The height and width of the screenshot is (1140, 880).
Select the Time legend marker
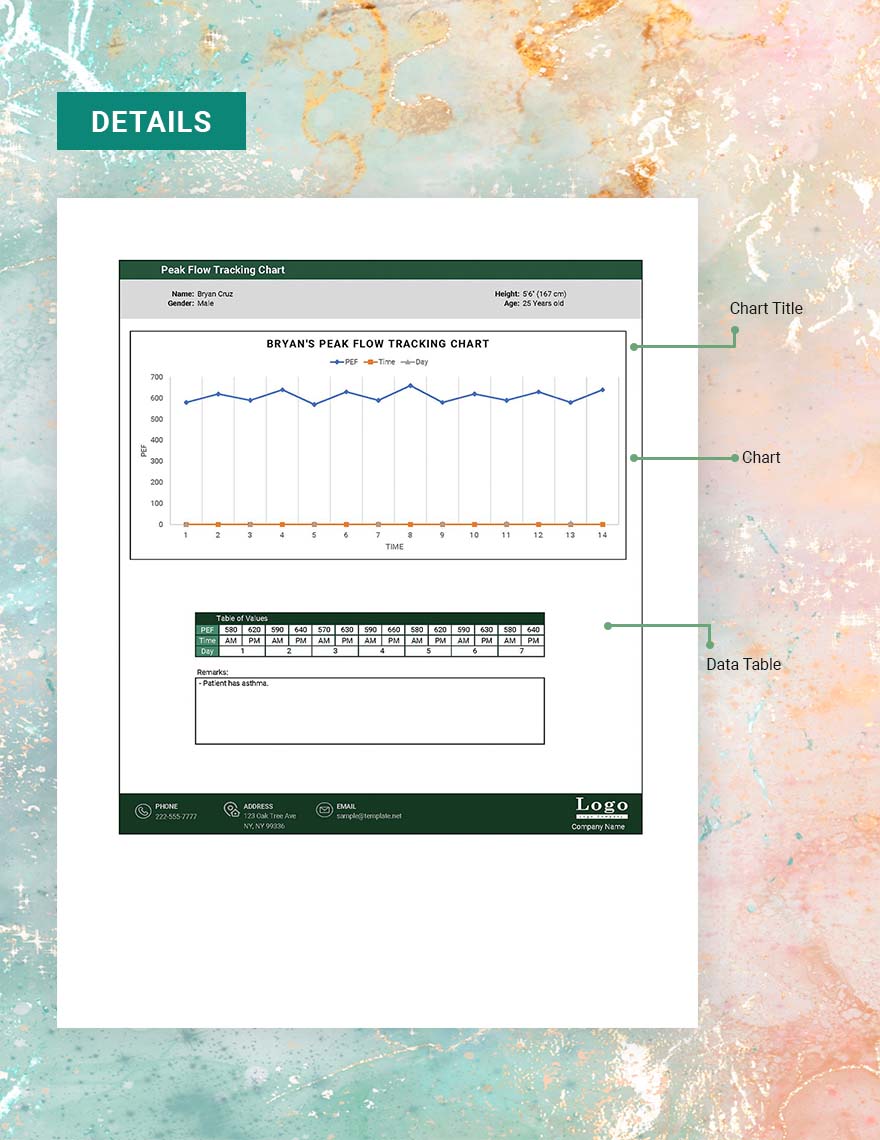371,362
